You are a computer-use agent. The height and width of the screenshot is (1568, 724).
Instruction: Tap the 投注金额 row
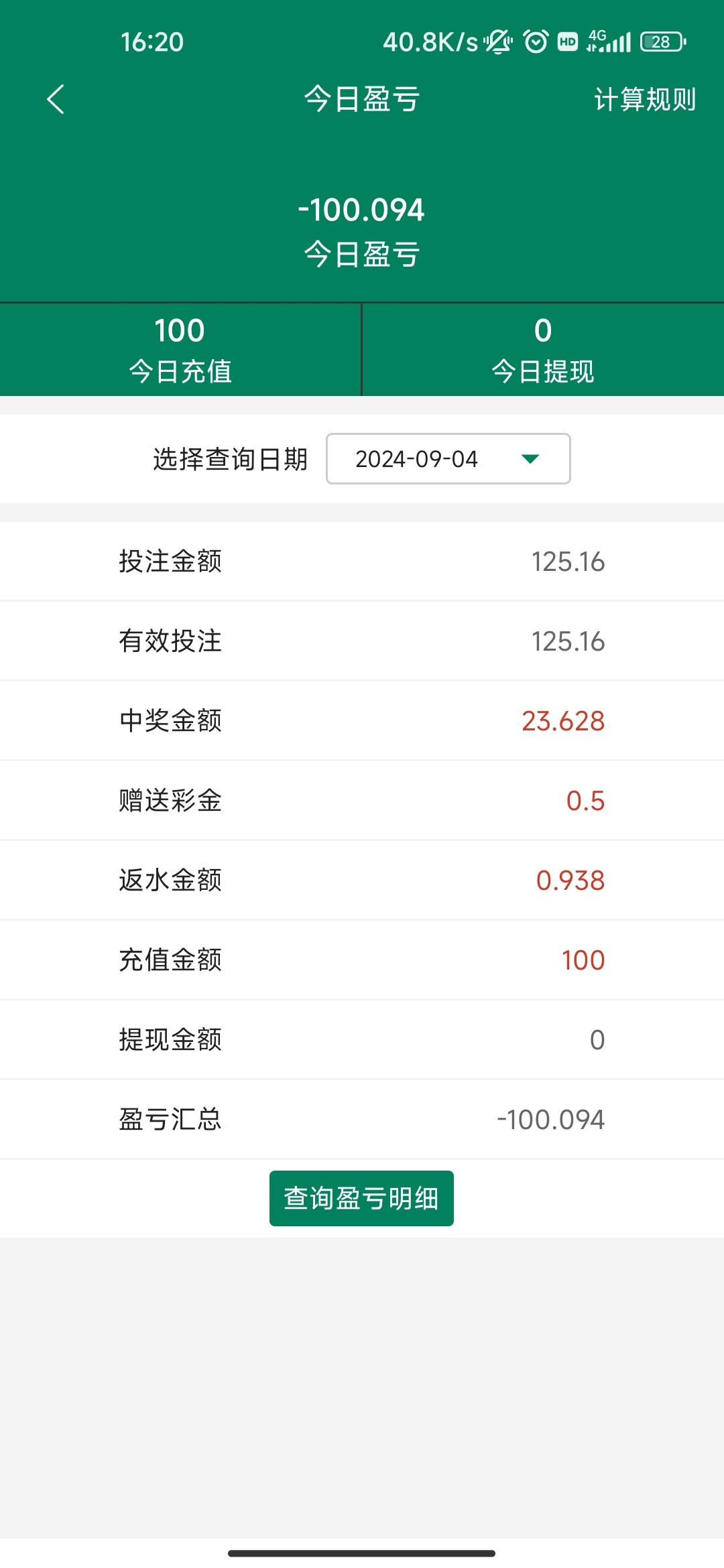(x=362, y=562)
